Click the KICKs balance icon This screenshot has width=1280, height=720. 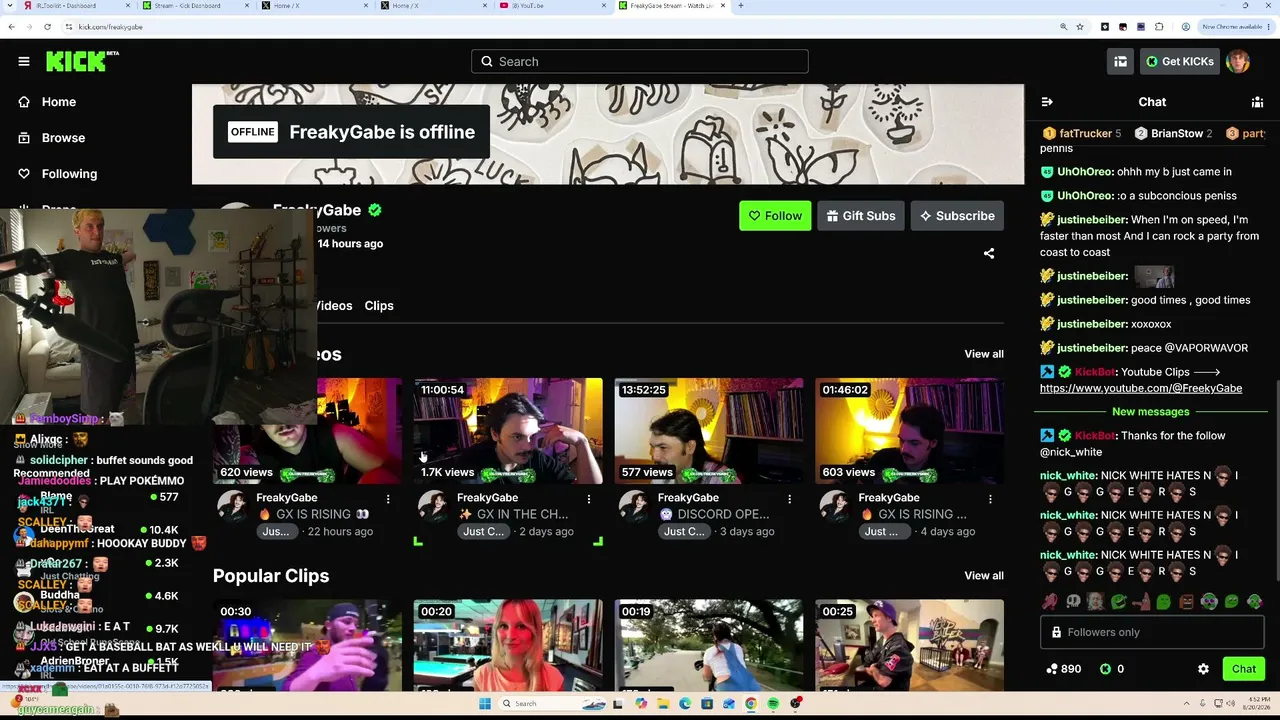[1105, 669]
